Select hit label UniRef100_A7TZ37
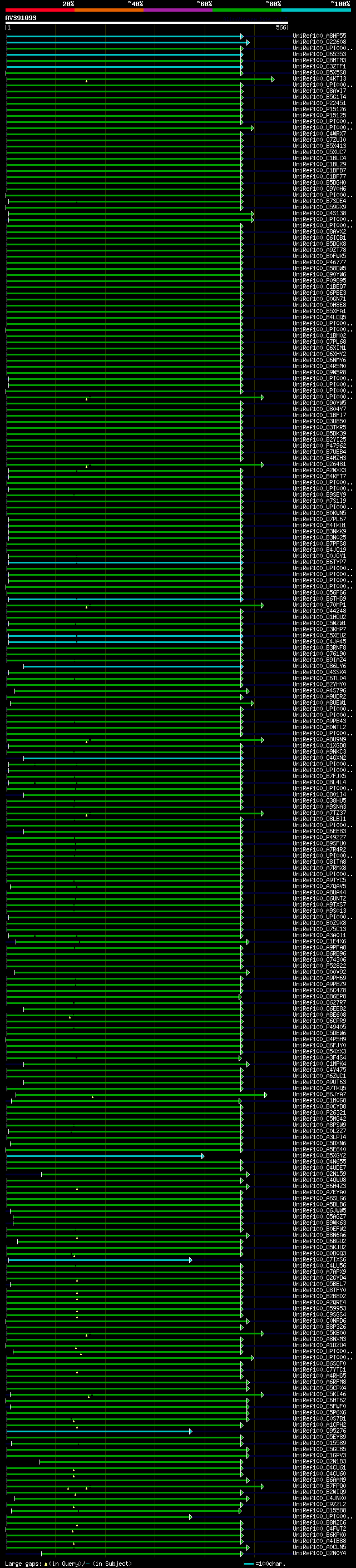 pos(319,813)
